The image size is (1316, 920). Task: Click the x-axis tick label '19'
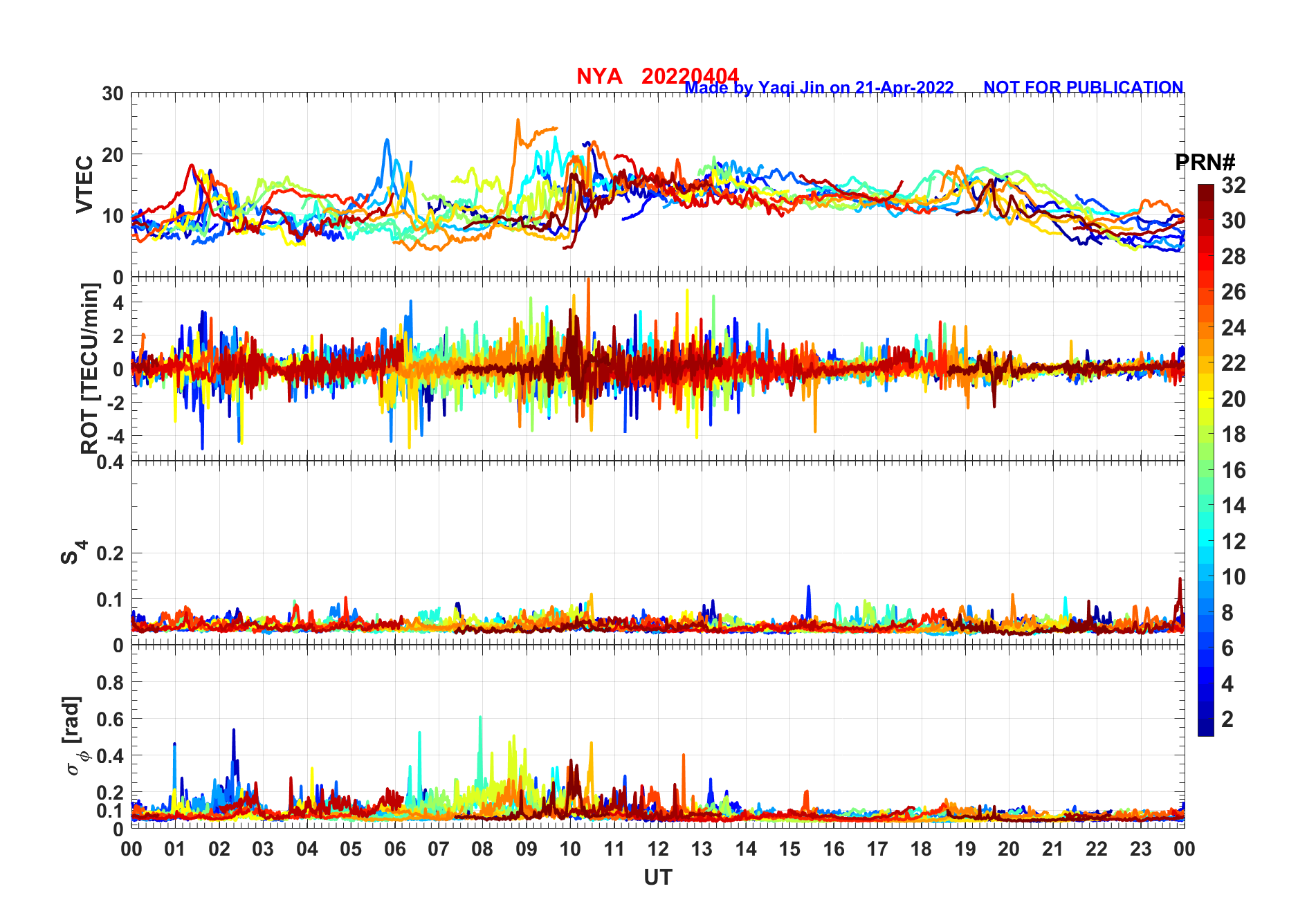(x=965, y=849)
